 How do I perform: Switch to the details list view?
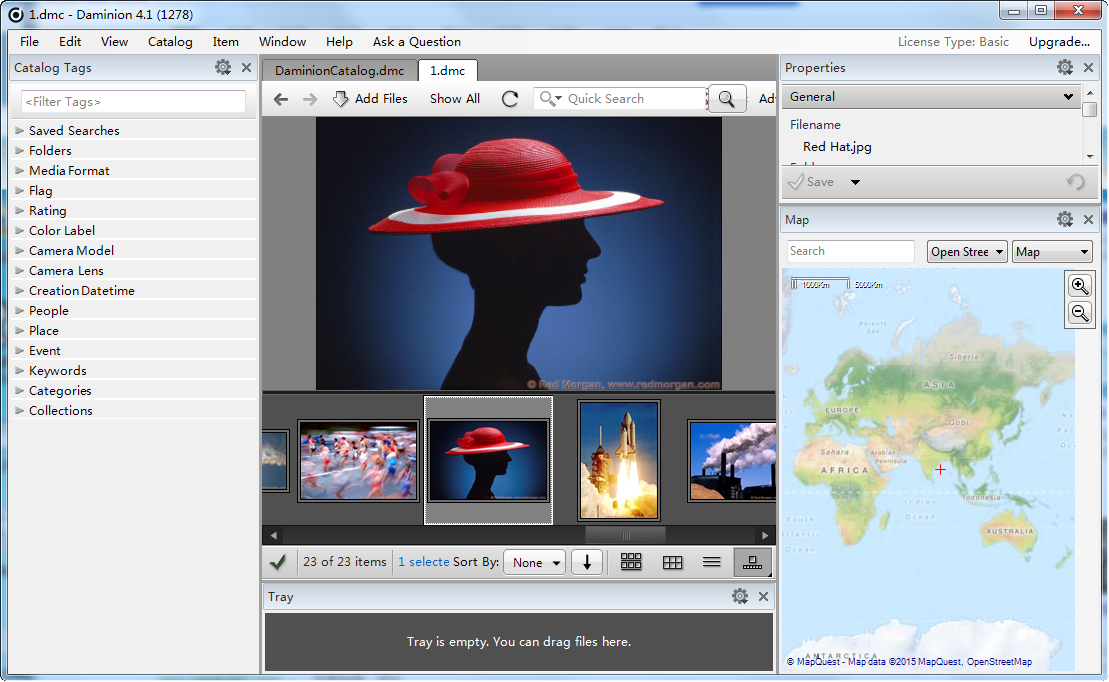tap(712, 562)
